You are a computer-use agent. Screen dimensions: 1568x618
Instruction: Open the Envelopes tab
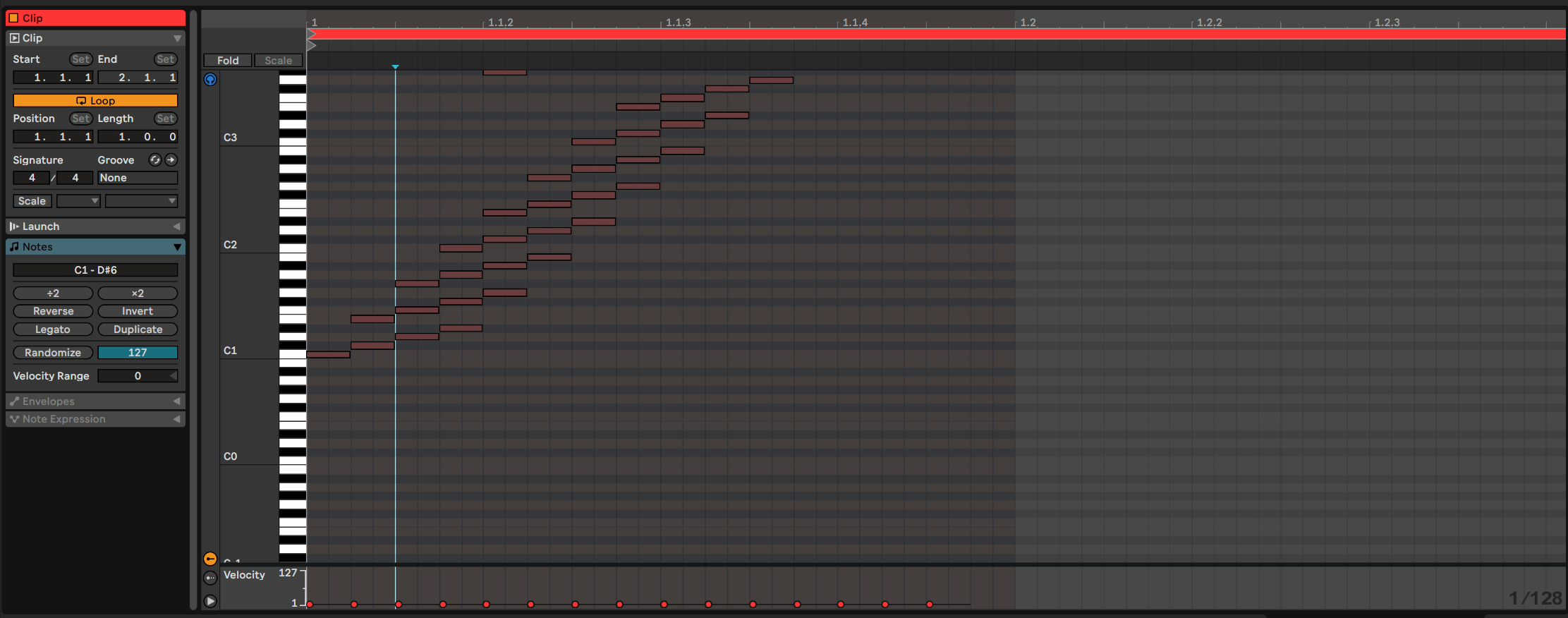tap(95, 401)
